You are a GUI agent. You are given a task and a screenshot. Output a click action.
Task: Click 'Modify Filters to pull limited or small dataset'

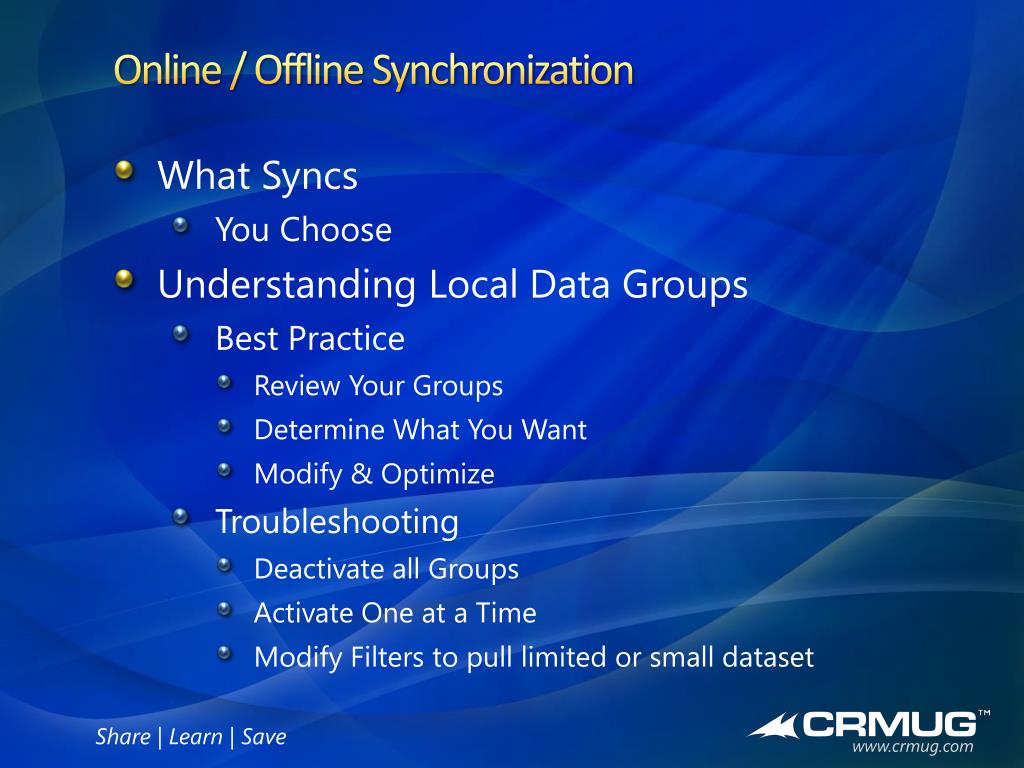click(x=534, y=658)
